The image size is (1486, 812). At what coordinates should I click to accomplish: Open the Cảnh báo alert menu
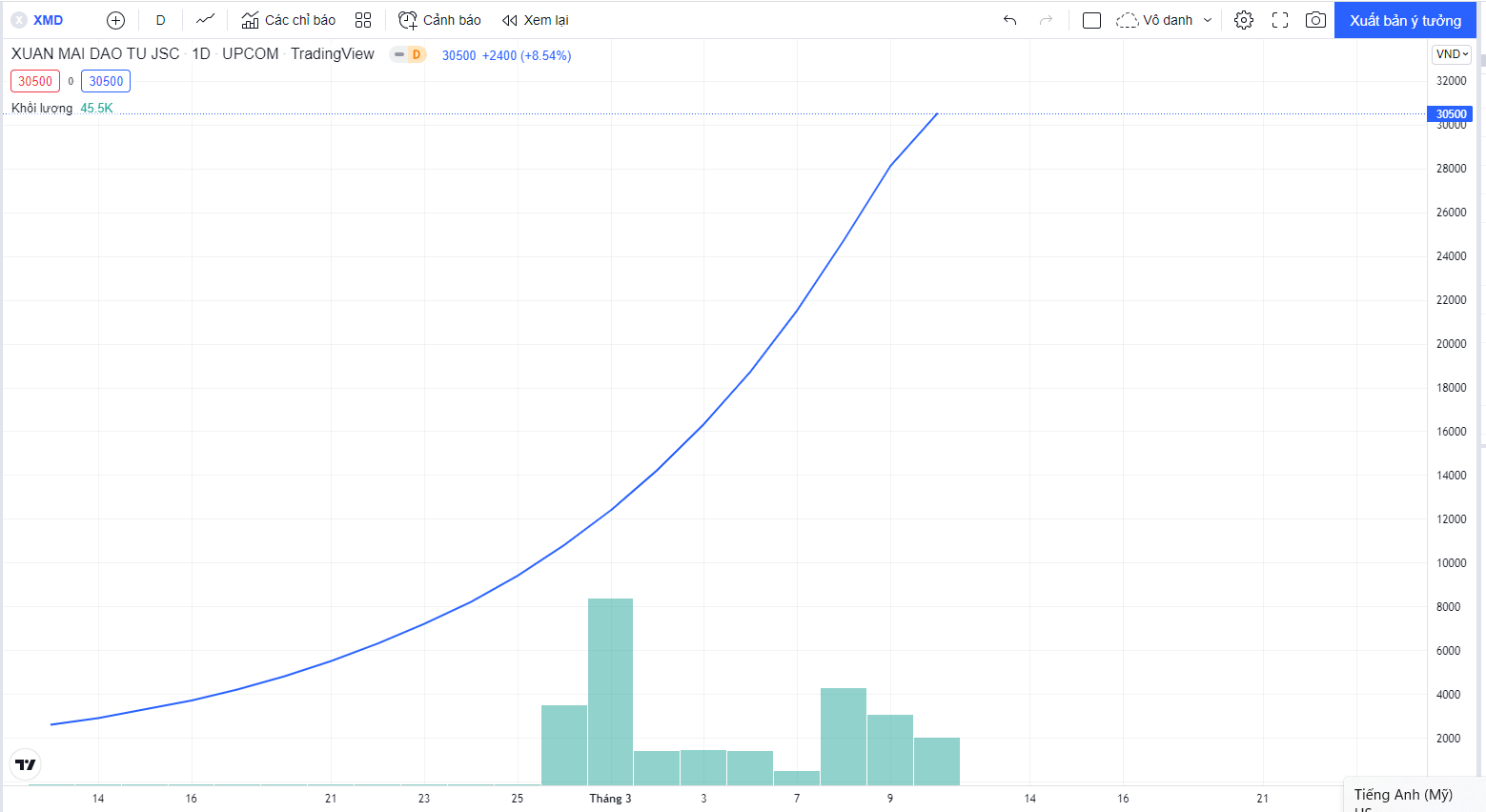pos(439,20)
